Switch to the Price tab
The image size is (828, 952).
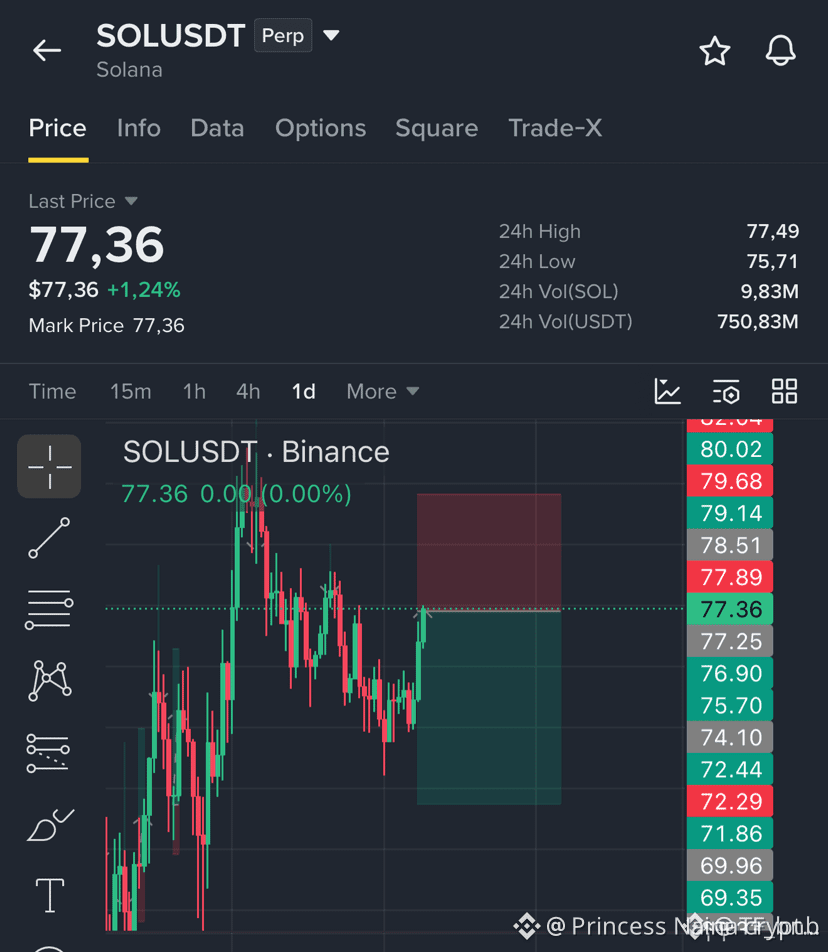[x=58, y=128]
